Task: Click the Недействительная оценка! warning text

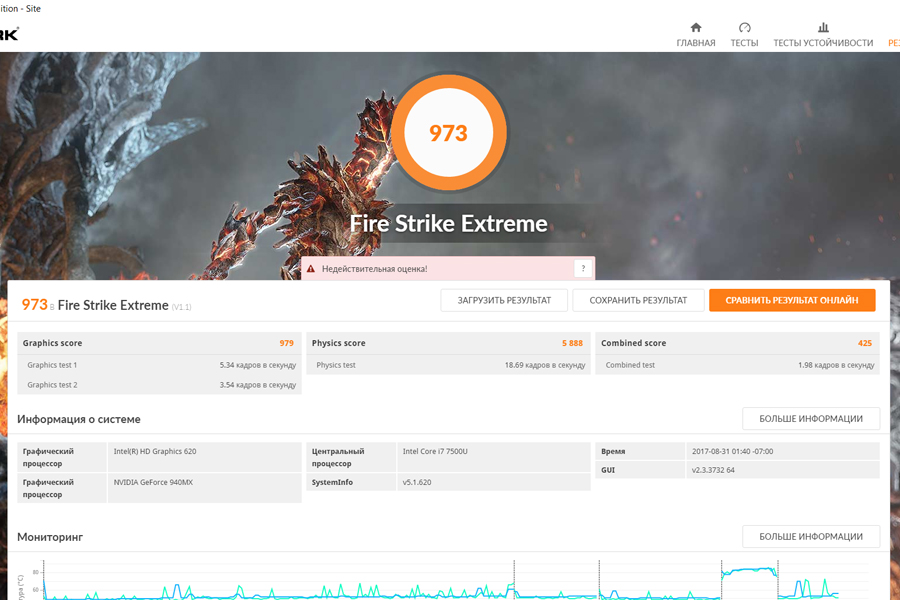Action: (374, 269)
